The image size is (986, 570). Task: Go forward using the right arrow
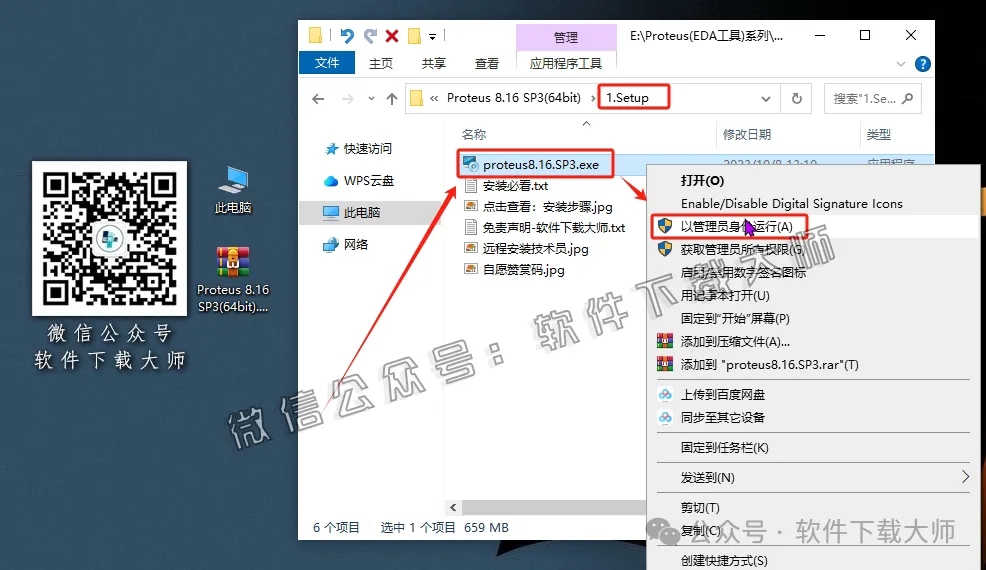(347, 99)
